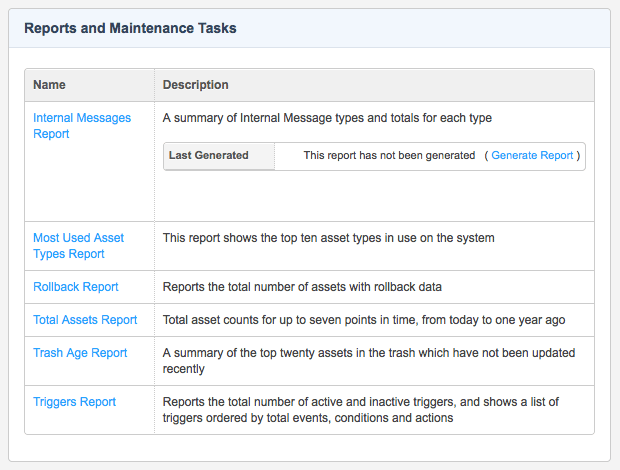This screenshot has width=620, height=470.
Task: Click description 'Reports the total number of active and inactive triggers'
Action: click(x=361, y=410)
